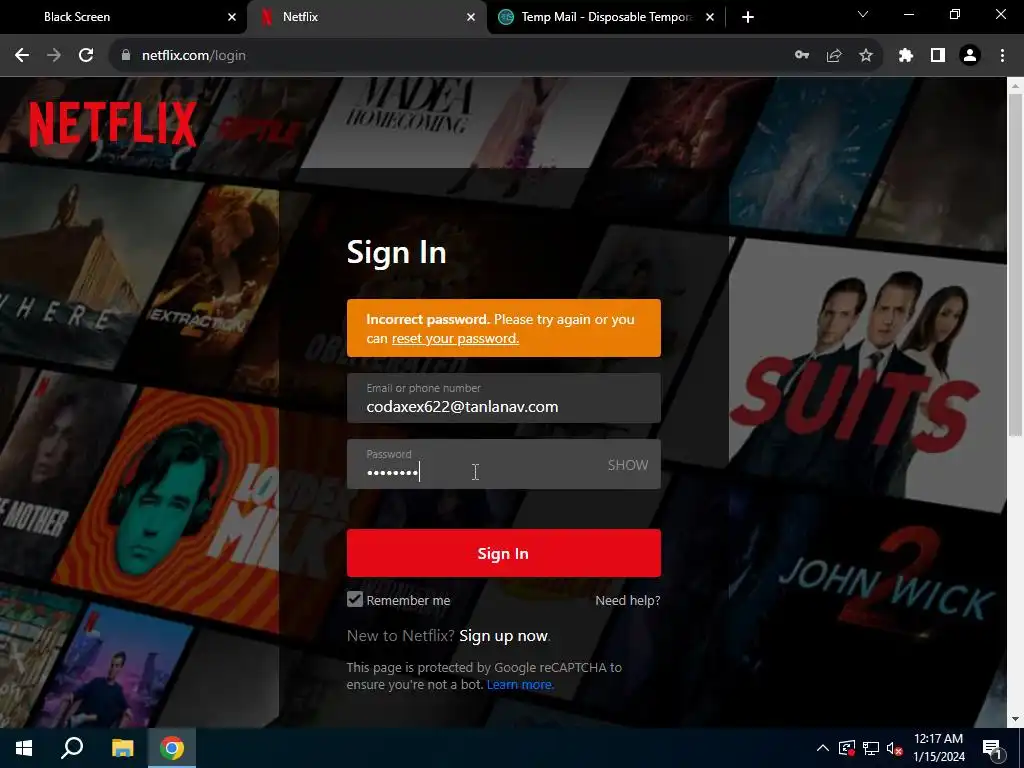Image resolution: width=1024 pixels, height=768 pixels.
Task: Toggle Chrome side panel icon
Action: pos(938,56)
